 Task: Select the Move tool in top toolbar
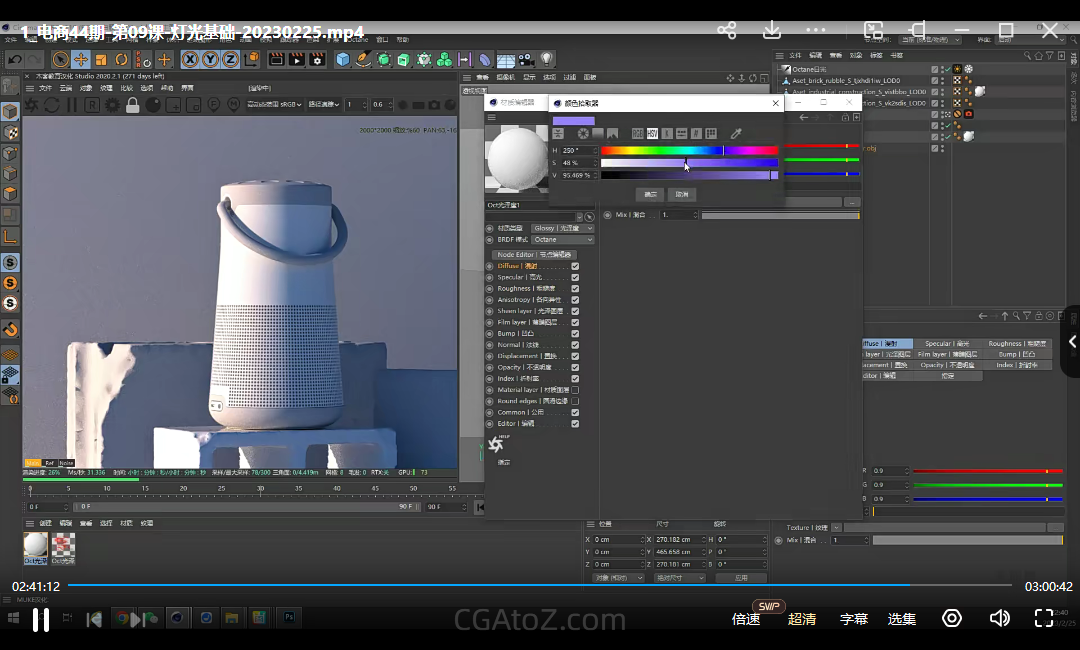pyautogui.click(x=81, y=60)
